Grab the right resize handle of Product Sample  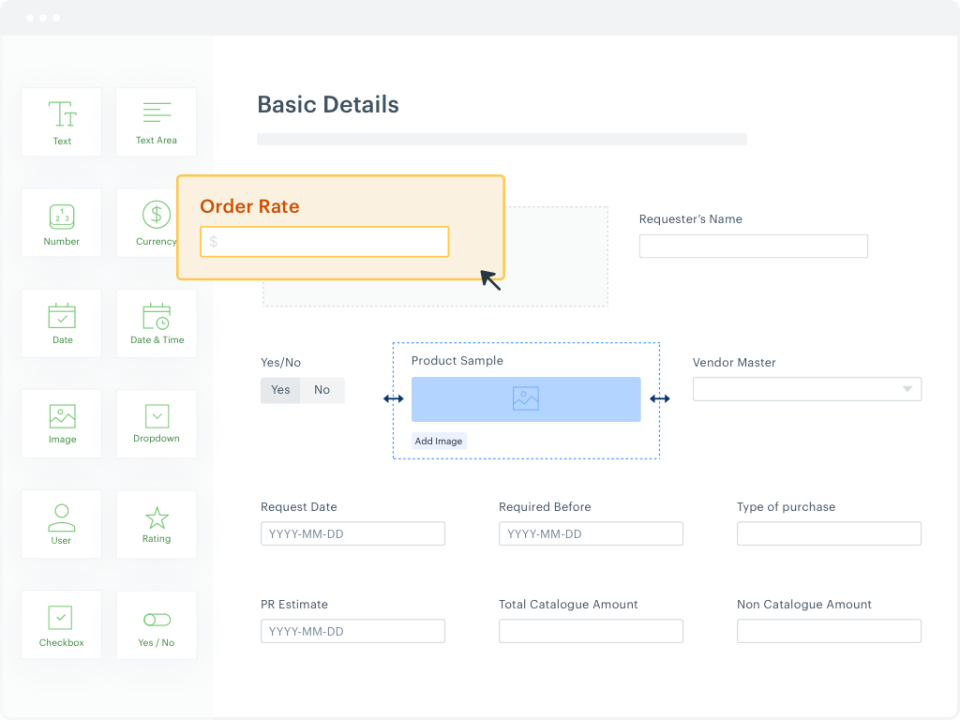(660, 399)
